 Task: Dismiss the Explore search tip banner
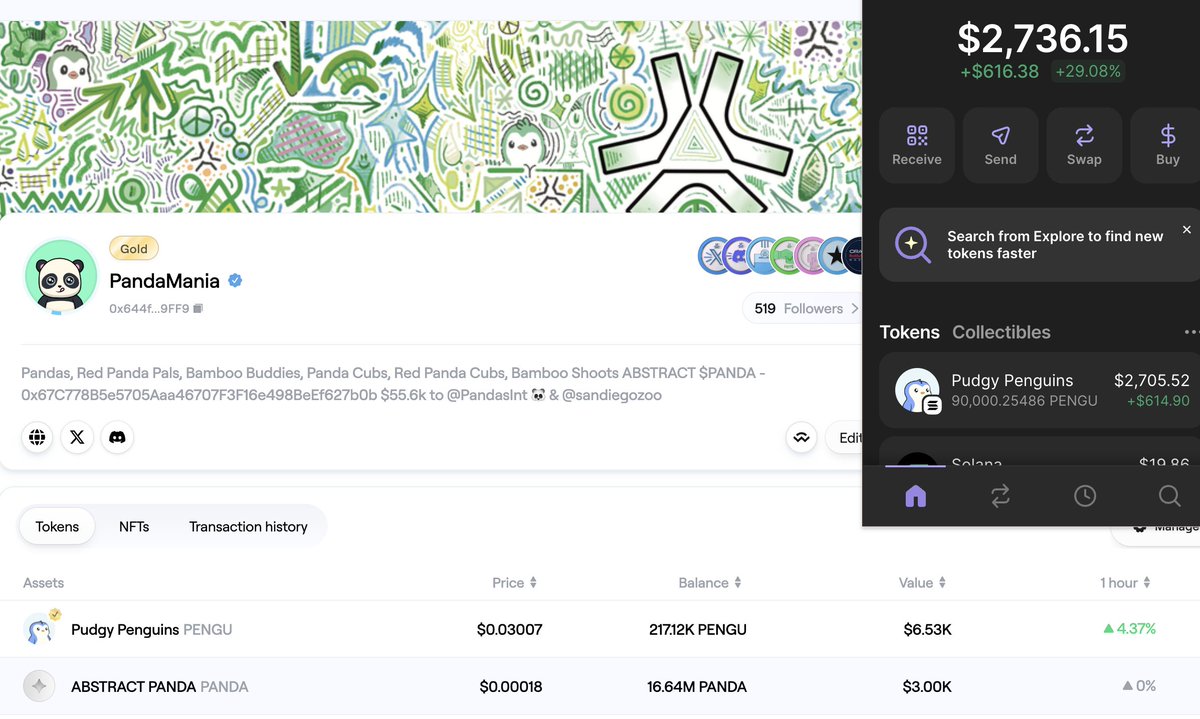[1187, 230]
